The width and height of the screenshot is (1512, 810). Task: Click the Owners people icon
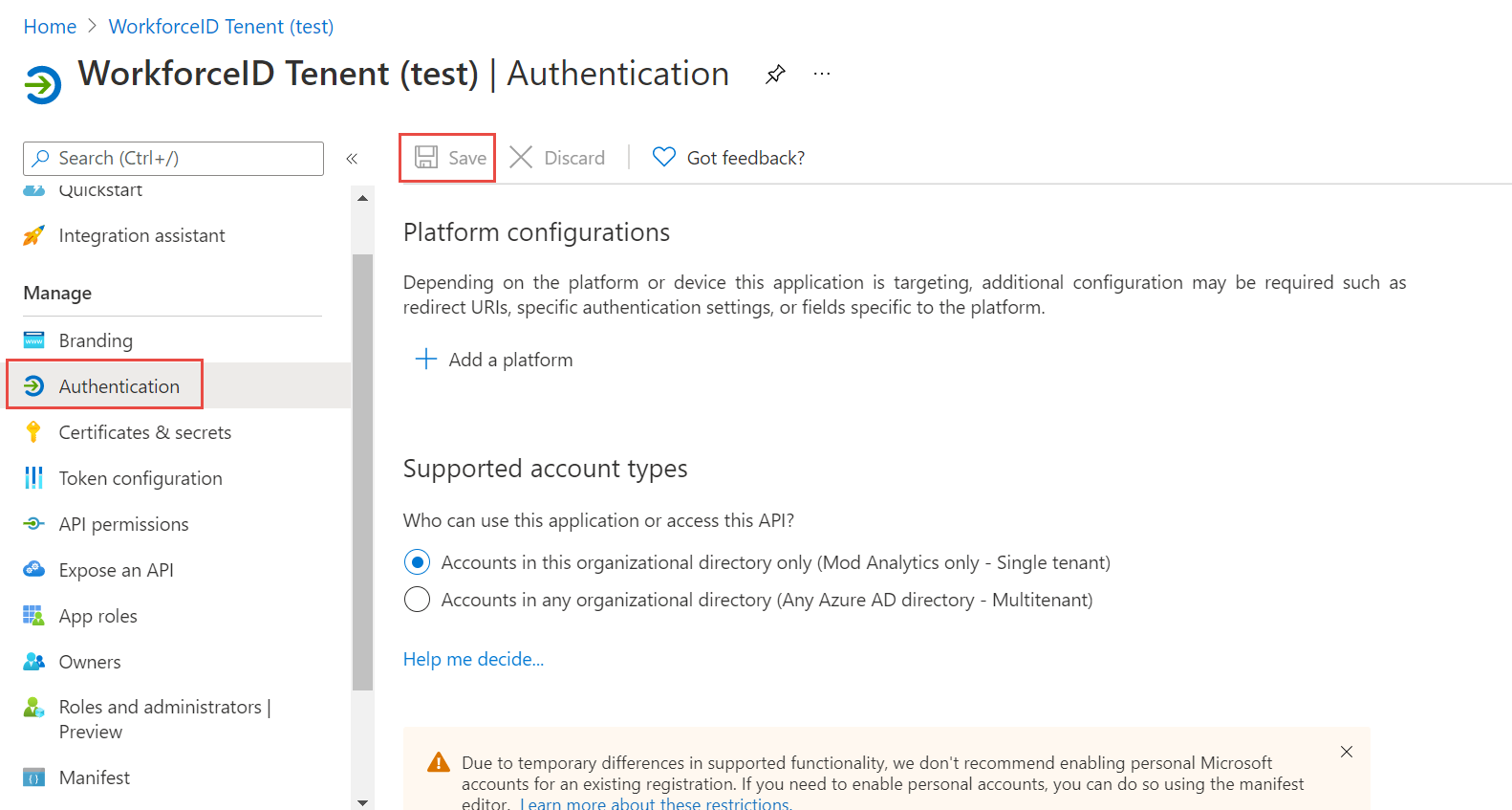[x=33, y=662]
